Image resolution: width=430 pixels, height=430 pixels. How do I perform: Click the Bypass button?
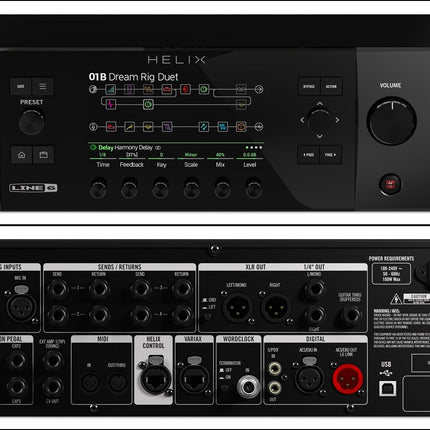coord(309,86)
